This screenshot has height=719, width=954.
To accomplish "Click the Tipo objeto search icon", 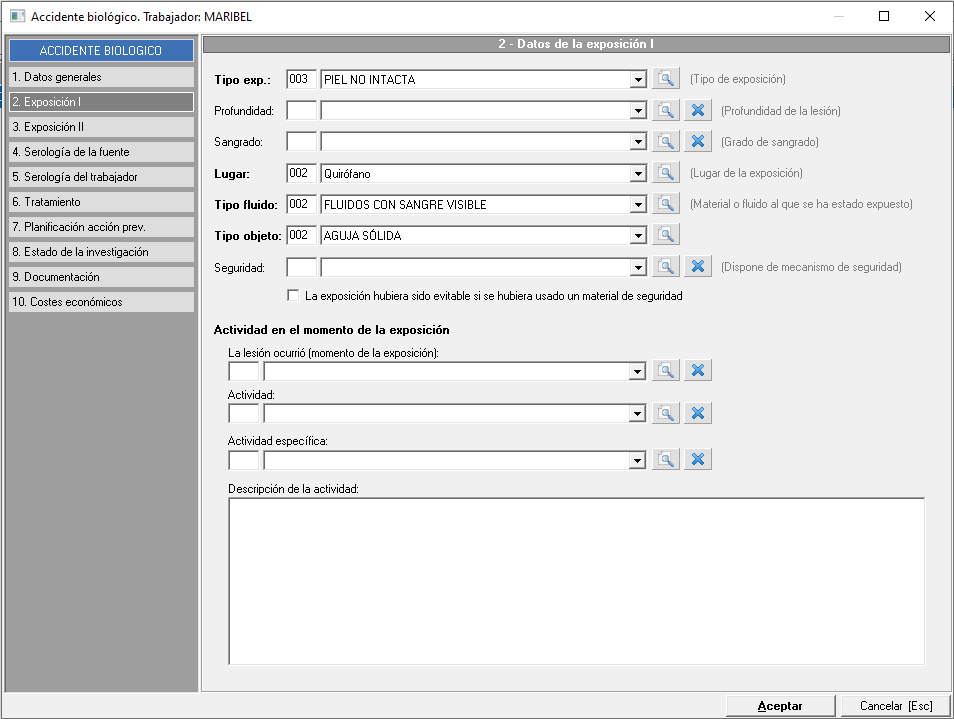I will click(x=666, y=235).
